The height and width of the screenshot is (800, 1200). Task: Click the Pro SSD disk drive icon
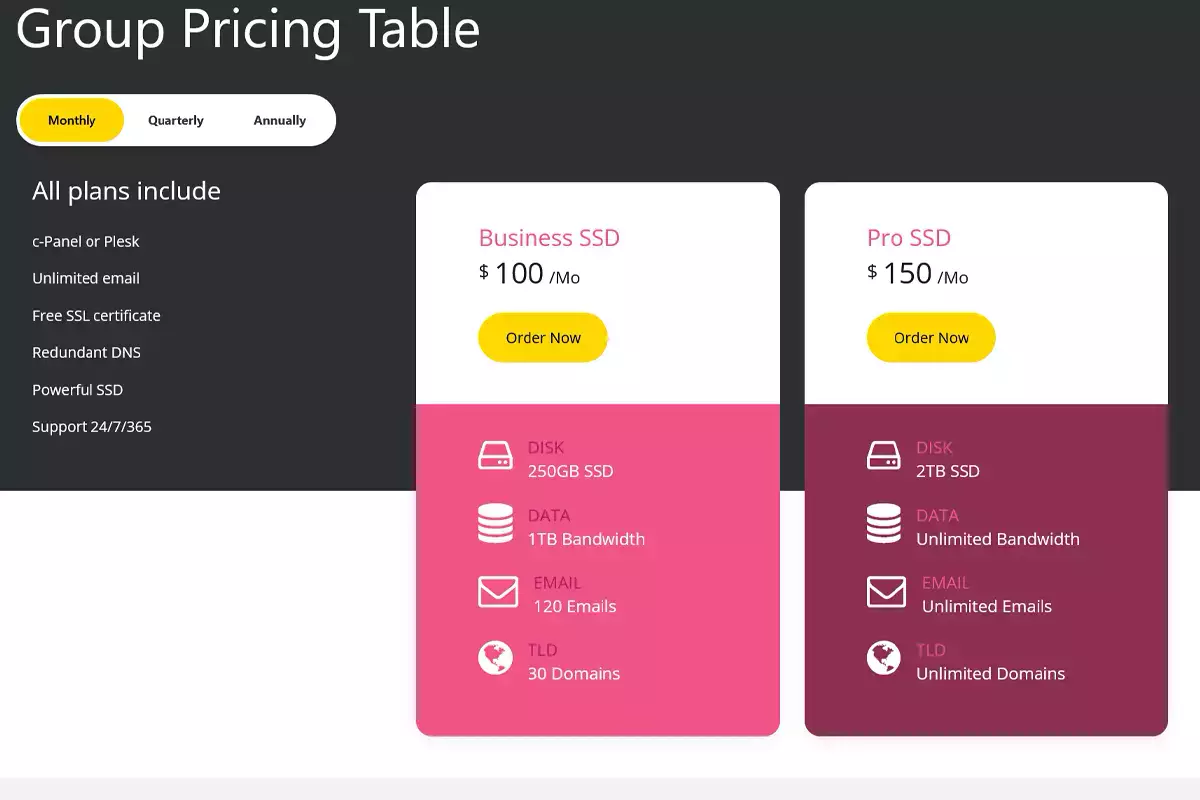click(883, 456)
